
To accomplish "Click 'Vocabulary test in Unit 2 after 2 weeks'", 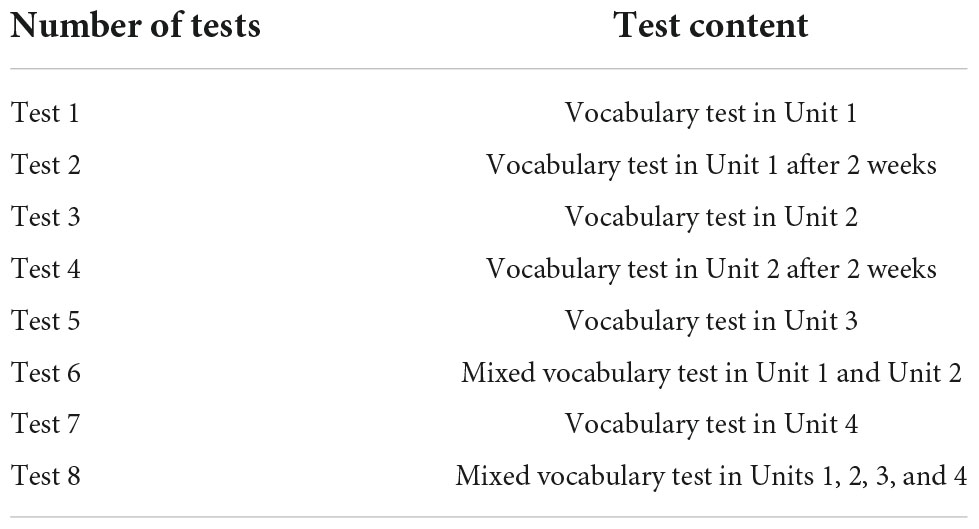I will (711, 269).
